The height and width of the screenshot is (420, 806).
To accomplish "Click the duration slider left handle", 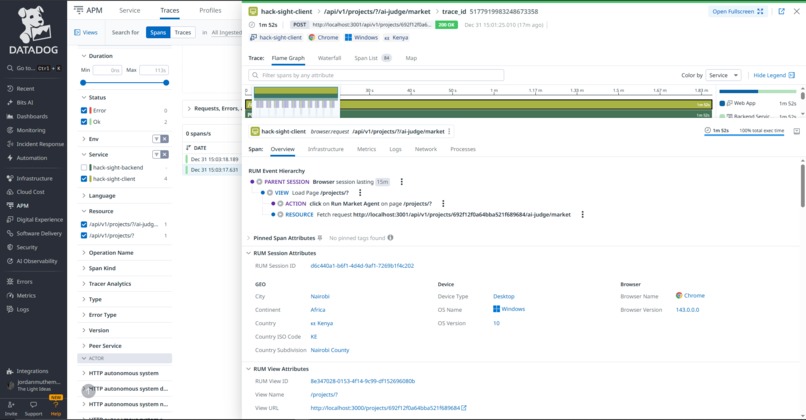I will coord(83,83).
